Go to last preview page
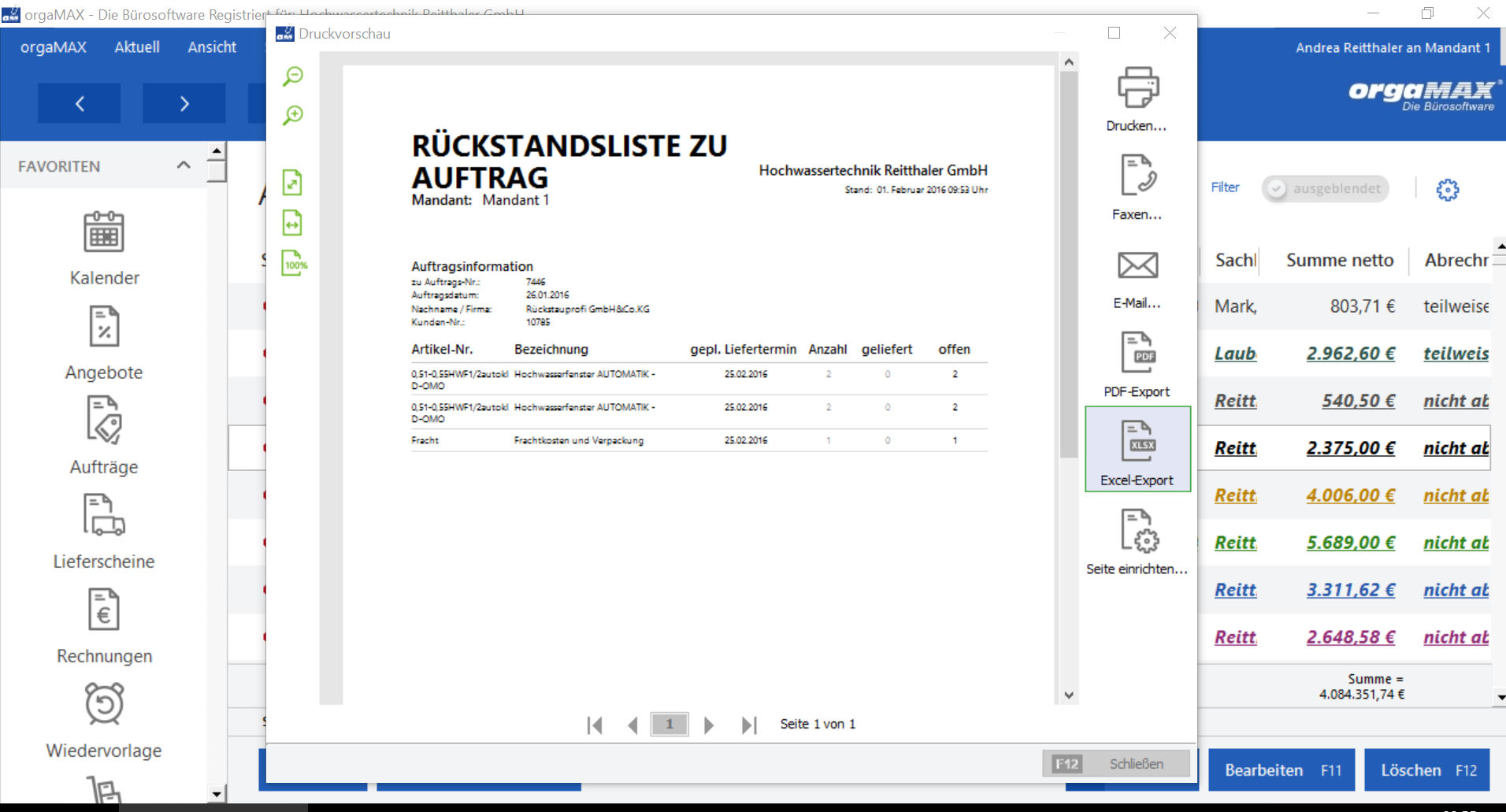1506x812 pixels. coord(749,725)
